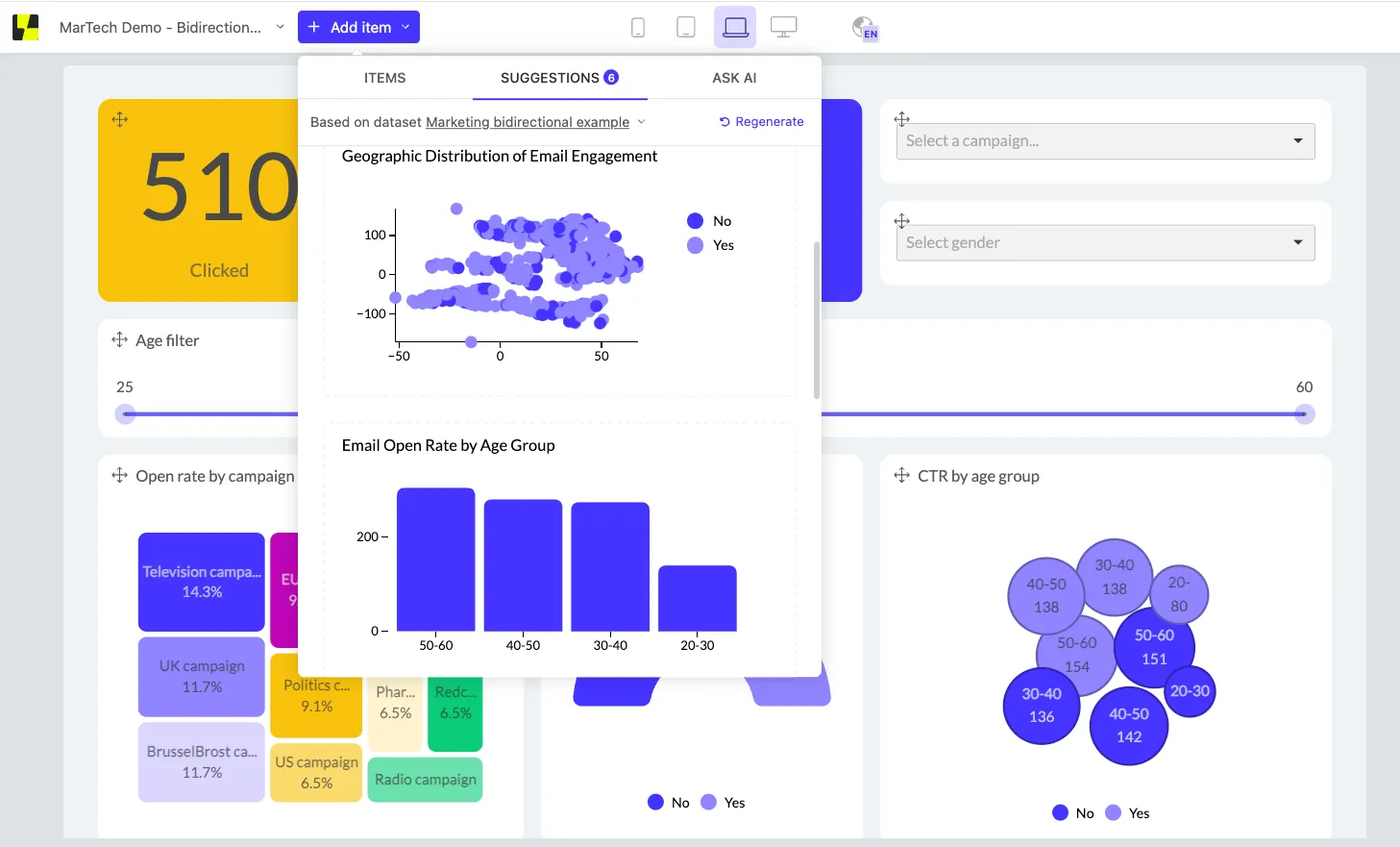Select the mobile phone screen preview icon

pos(638,28)
